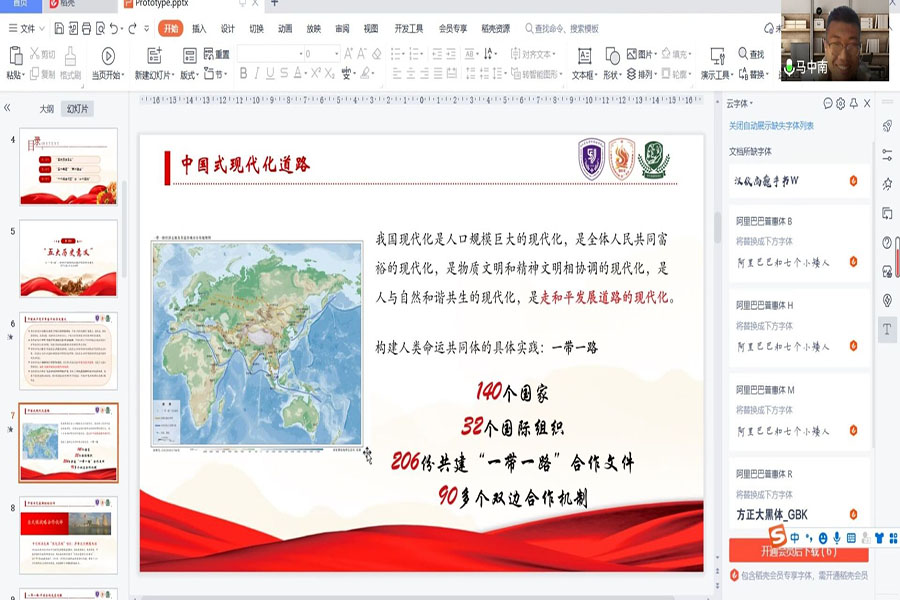Click link to close auto-show missing fonts list
This screenshot has height=600, width=900.
click(x=771, y=126)
